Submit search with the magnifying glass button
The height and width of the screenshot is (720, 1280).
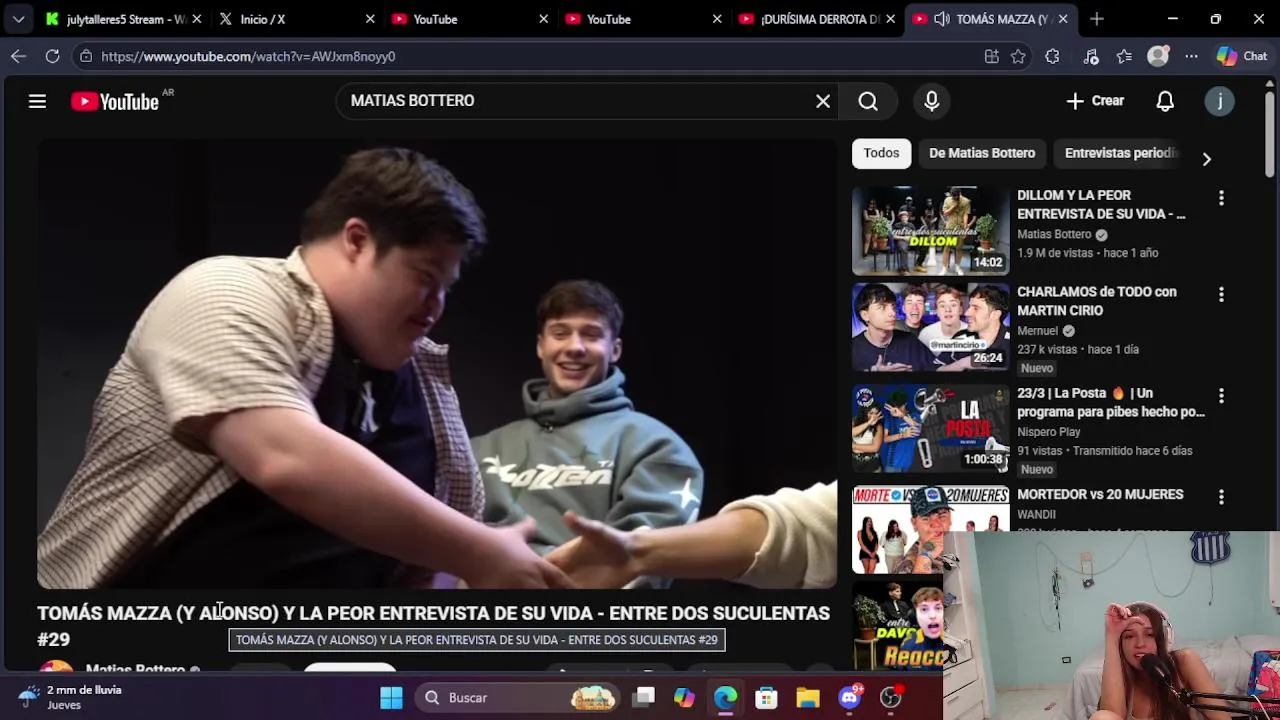[x=868, y=101]
